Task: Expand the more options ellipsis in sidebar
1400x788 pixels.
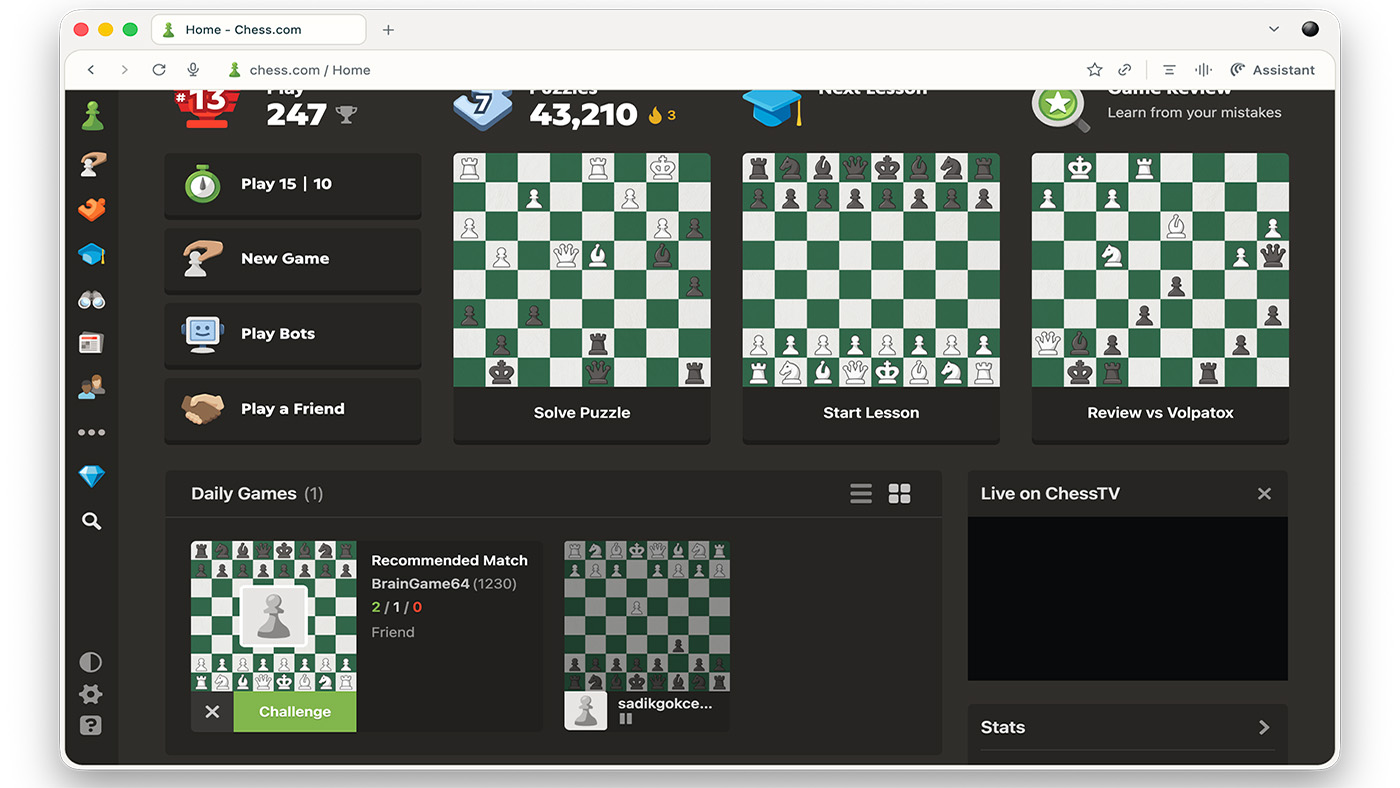Action: pos(92,433)
